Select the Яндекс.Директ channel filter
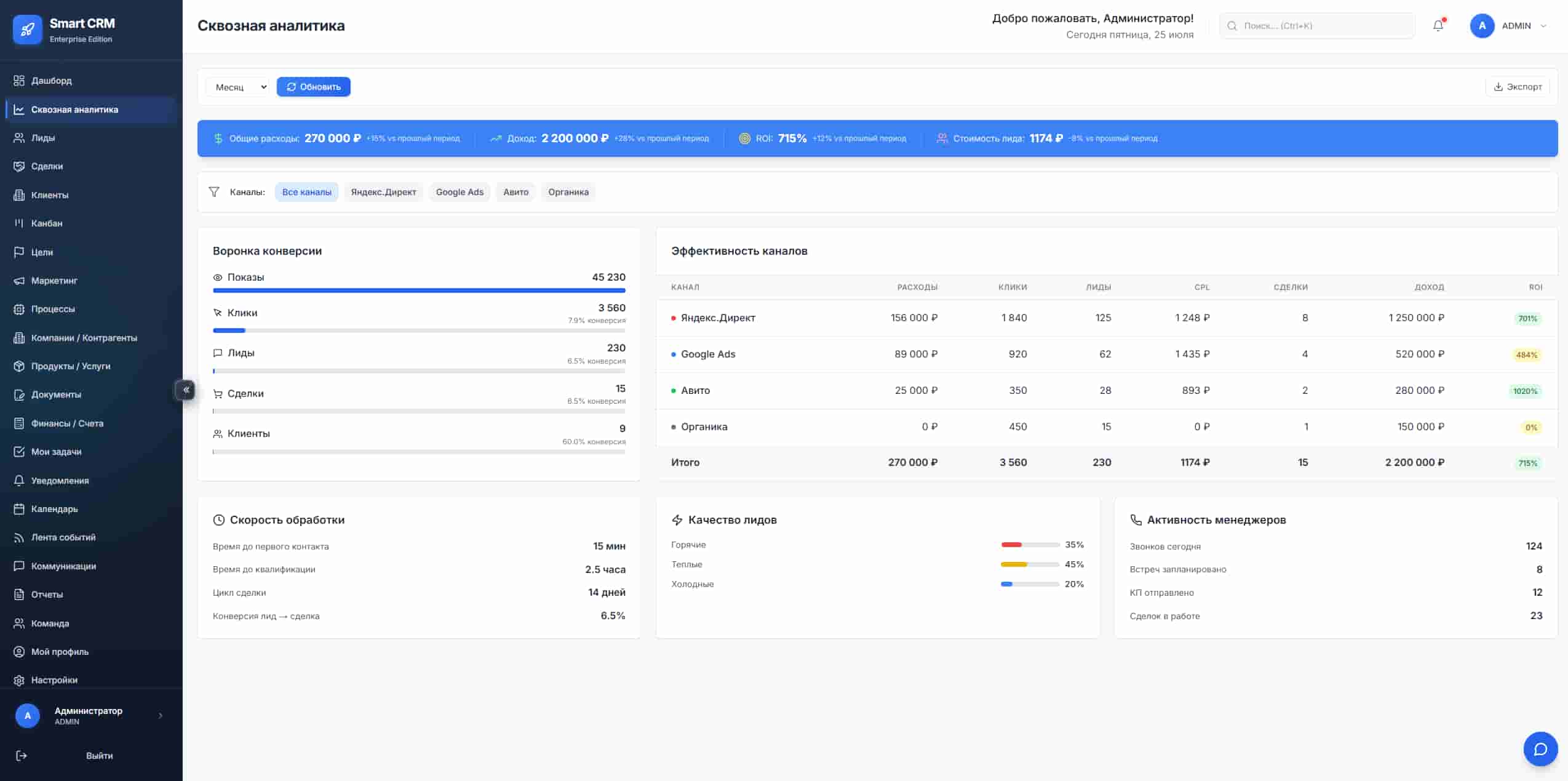 coord(383,192)
